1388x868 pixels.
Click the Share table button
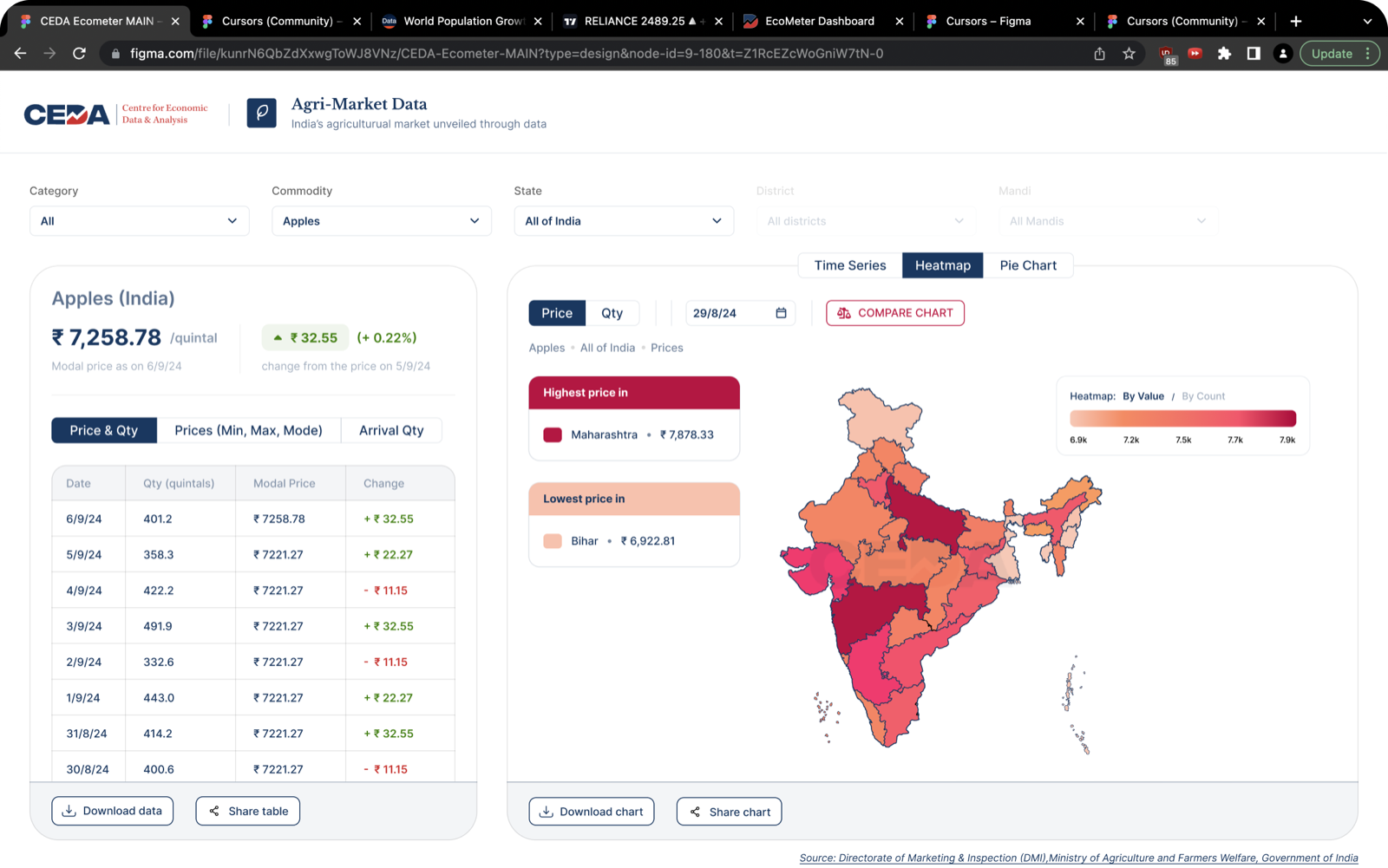coord(248,811)
